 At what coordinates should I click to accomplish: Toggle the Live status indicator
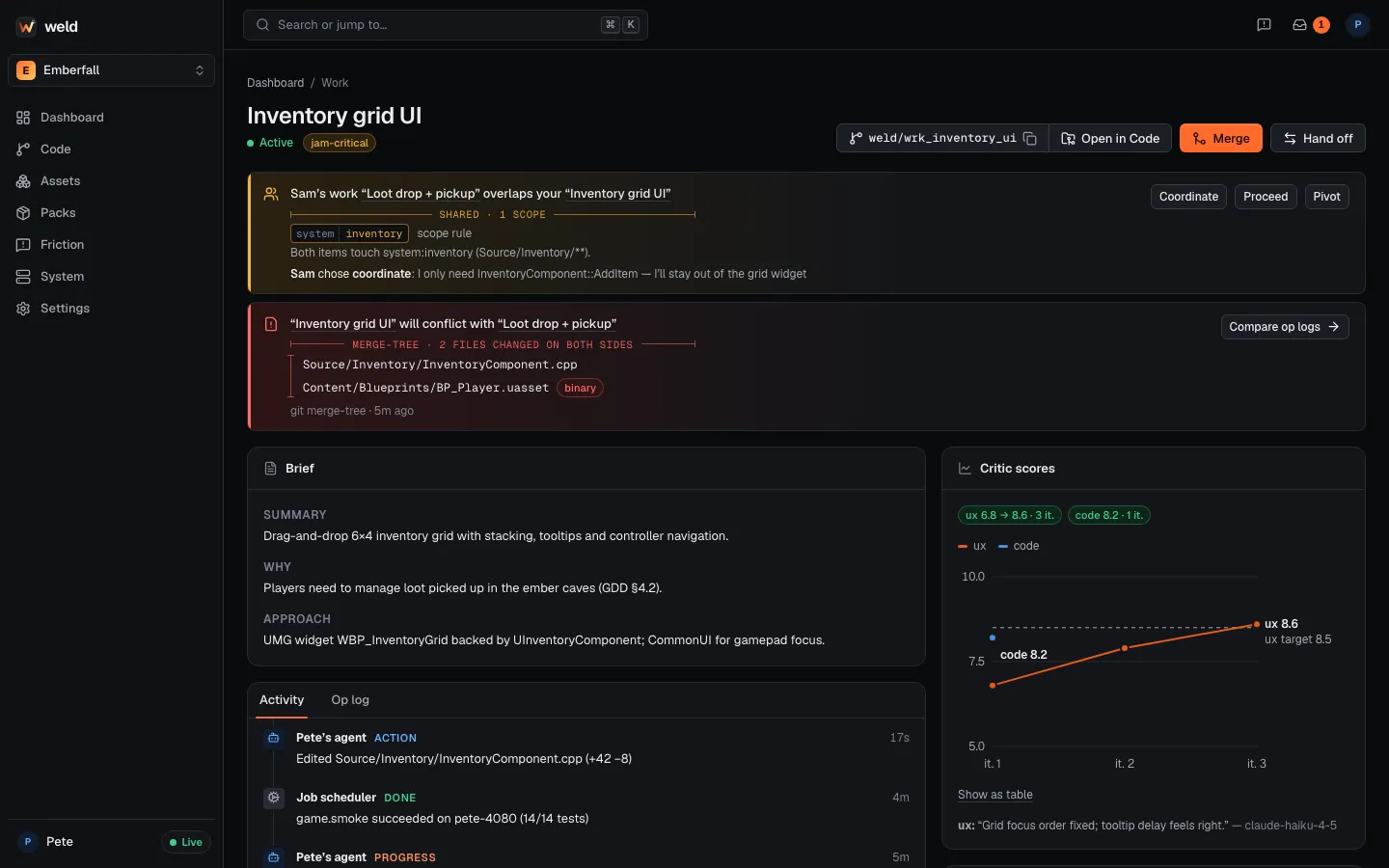click(186, 842)
